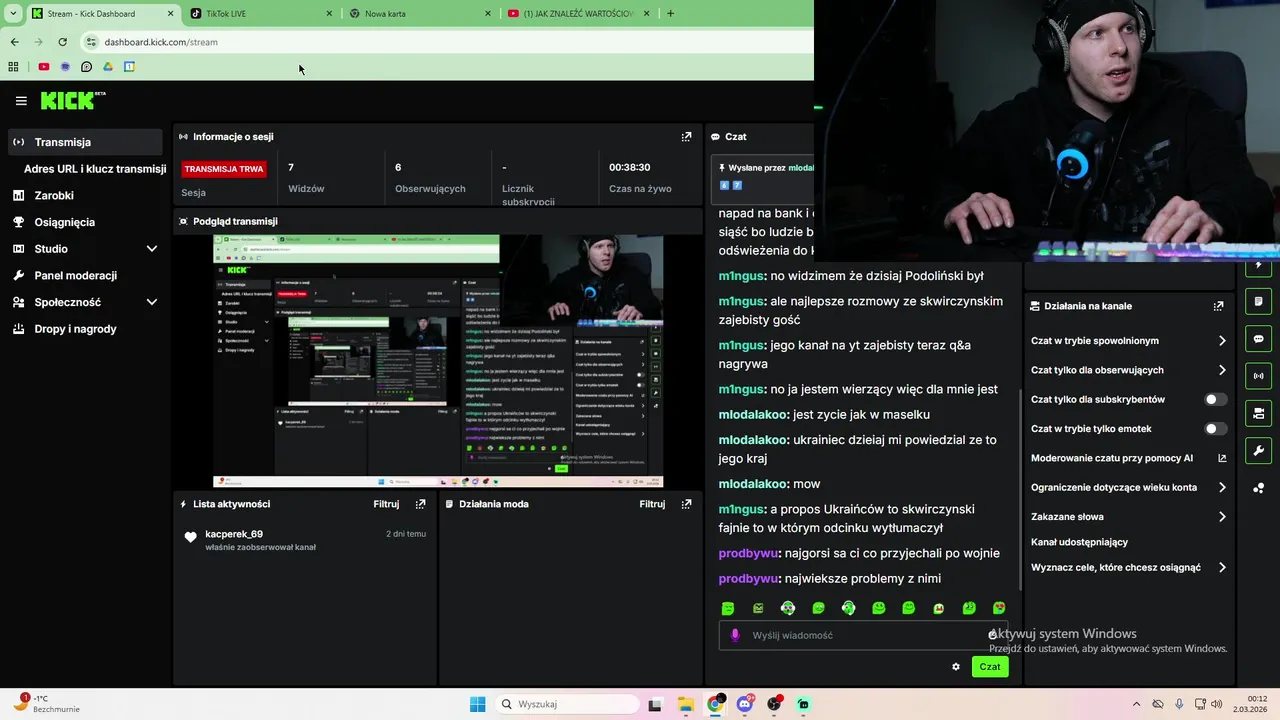Switch to the TikTok LIVE tab
This screenshot has height=720, width=1280.
click(261, 13)
